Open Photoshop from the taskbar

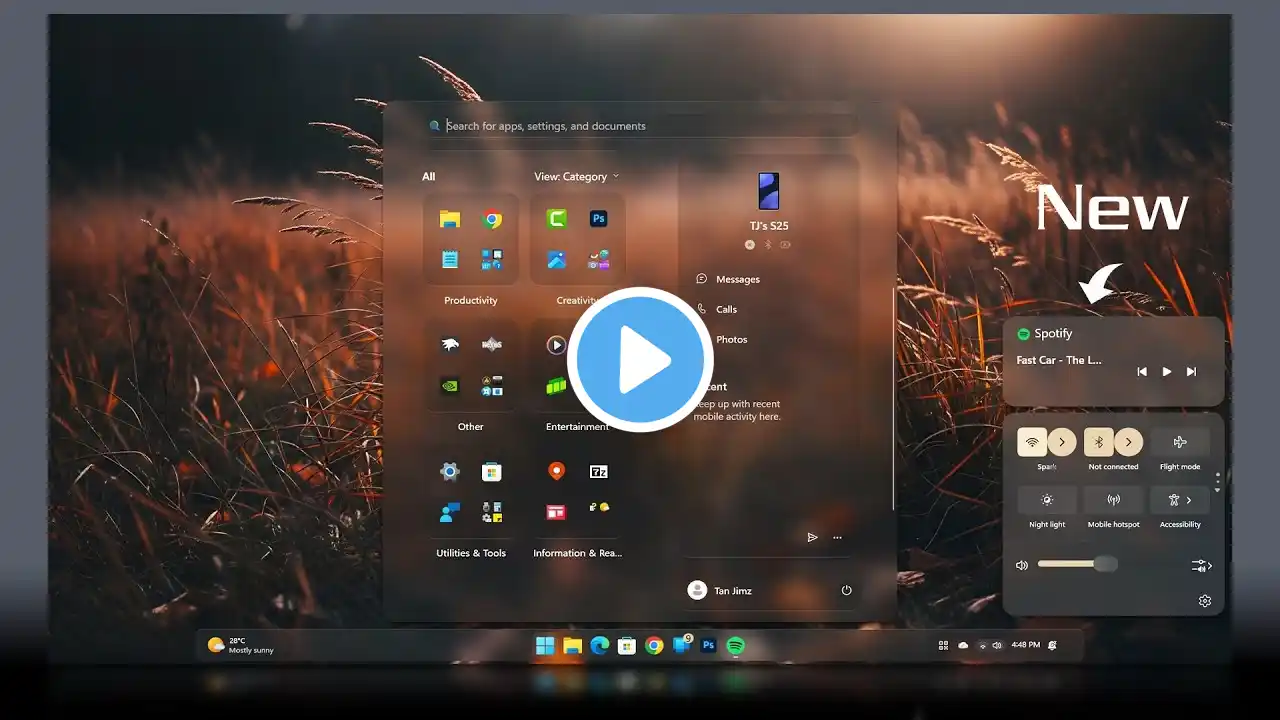coord(708,646)
